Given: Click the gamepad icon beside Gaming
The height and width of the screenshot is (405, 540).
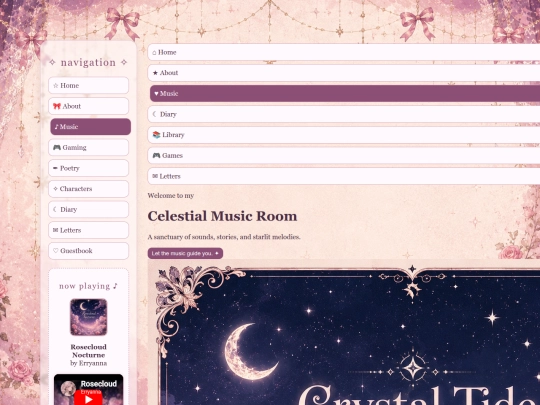Looking at the screenshot, I should 57,147.
